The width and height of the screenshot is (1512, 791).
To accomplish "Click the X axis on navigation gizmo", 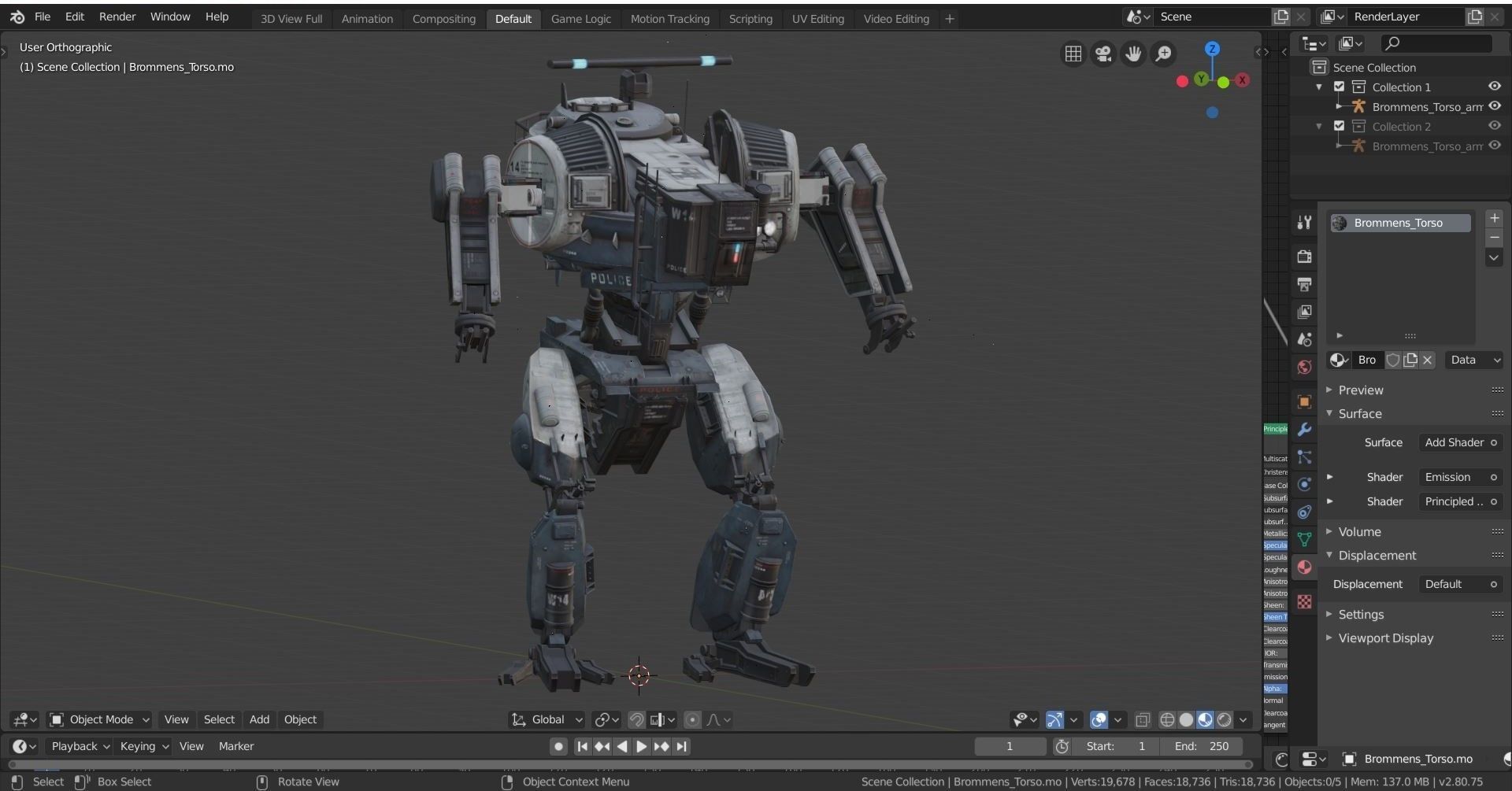I will [1242, 79].
